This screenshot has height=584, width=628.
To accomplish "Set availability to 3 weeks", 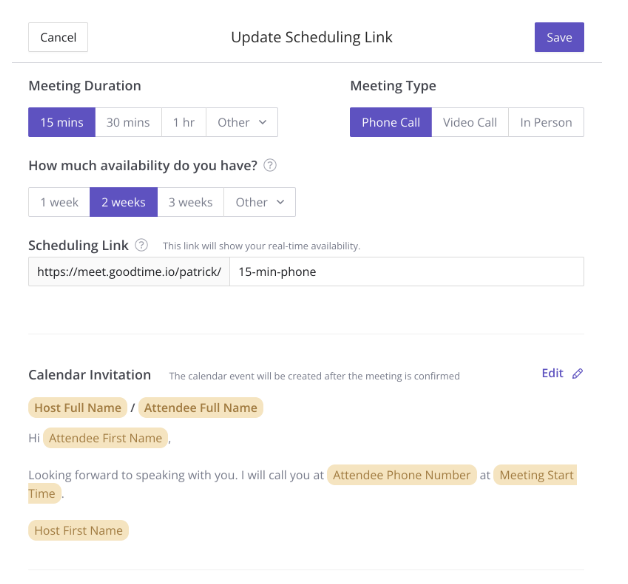I will coord(190,202).
